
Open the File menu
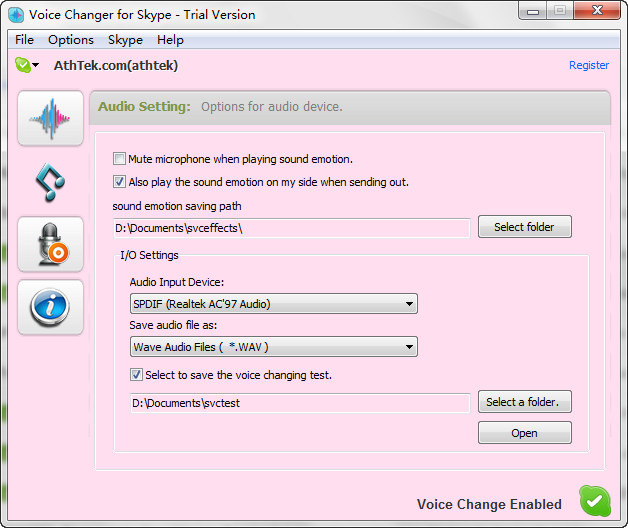pyautogui.click(x=24, y=40)
